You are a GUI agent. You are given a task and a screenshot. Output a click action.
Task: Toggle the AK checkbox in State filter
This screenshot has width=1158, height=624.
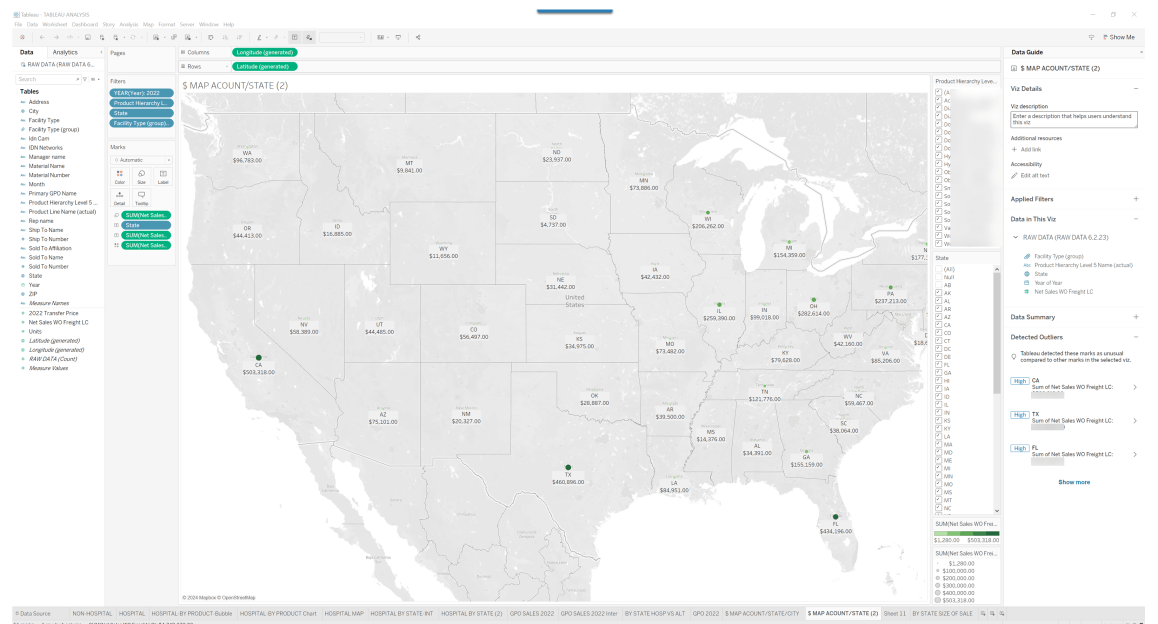[x=938, y=293]
